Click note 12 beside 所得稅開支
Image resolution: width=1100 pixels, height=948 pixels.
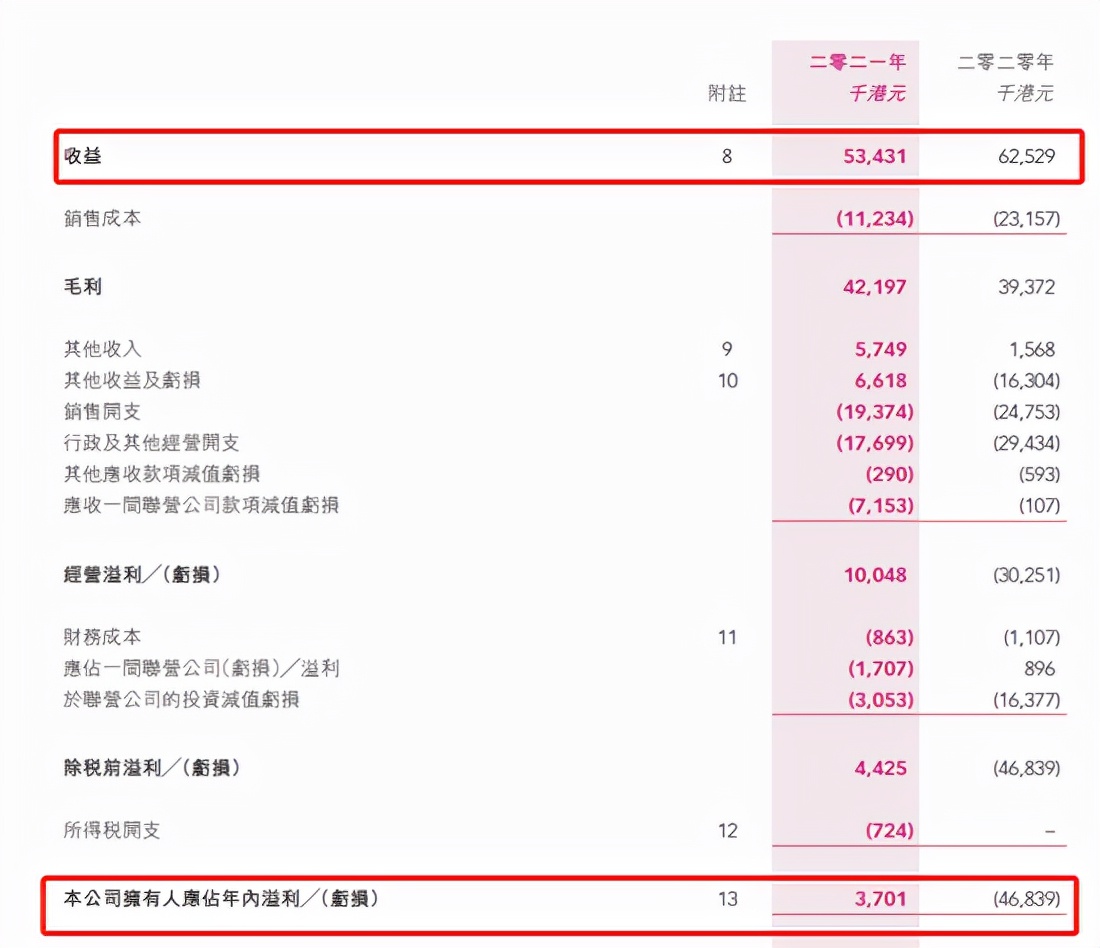pos(728,830)
